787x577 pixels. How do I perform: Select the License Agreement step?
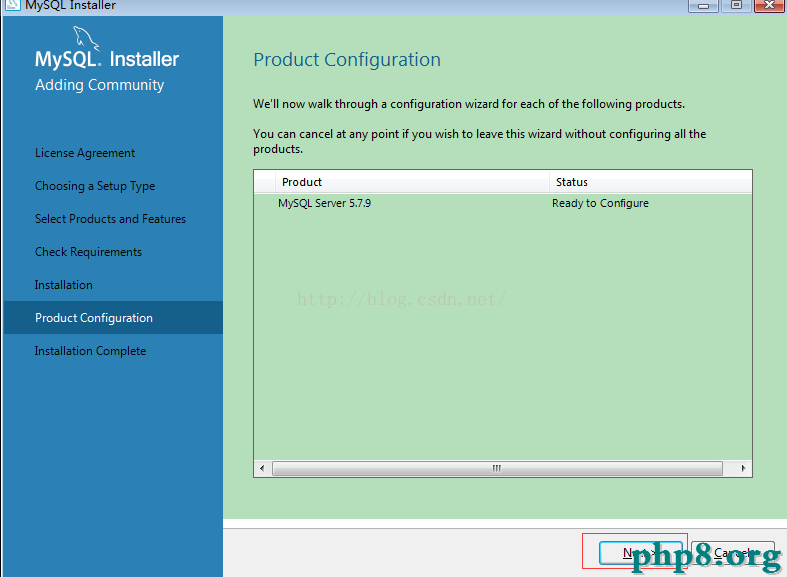(85, 153)
